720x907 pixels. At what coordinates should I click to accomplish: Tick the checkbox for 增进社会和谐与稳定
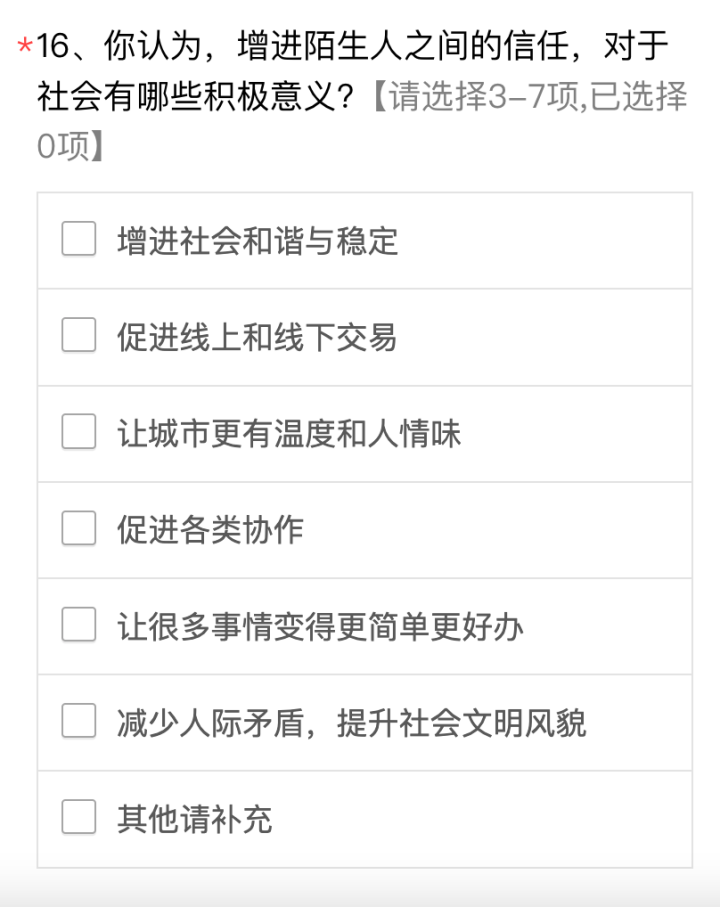click(79, 240)
